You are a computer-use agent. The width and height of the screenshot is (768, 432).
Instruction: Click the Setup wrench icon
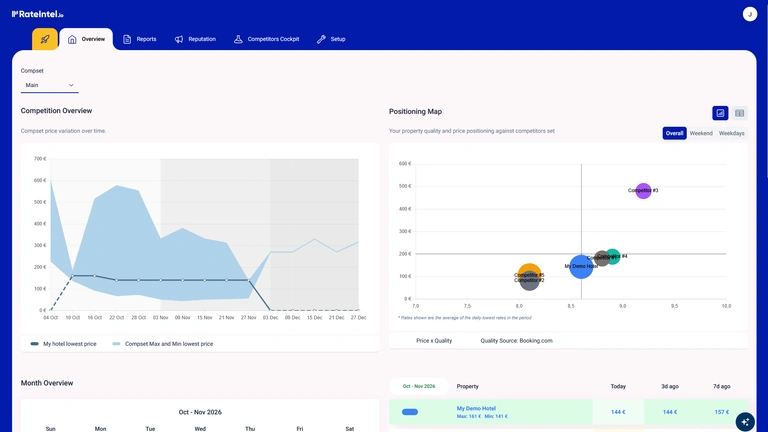click(x=321, y=39)
